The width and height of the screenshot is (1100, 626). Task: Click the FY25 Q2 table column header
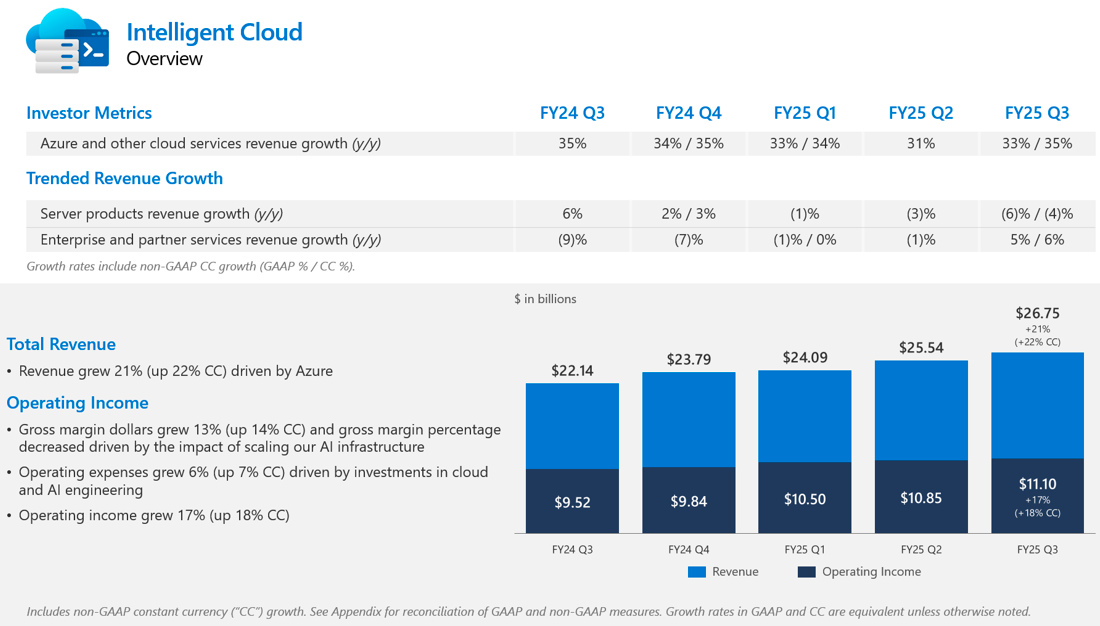(x=920, y=113)
